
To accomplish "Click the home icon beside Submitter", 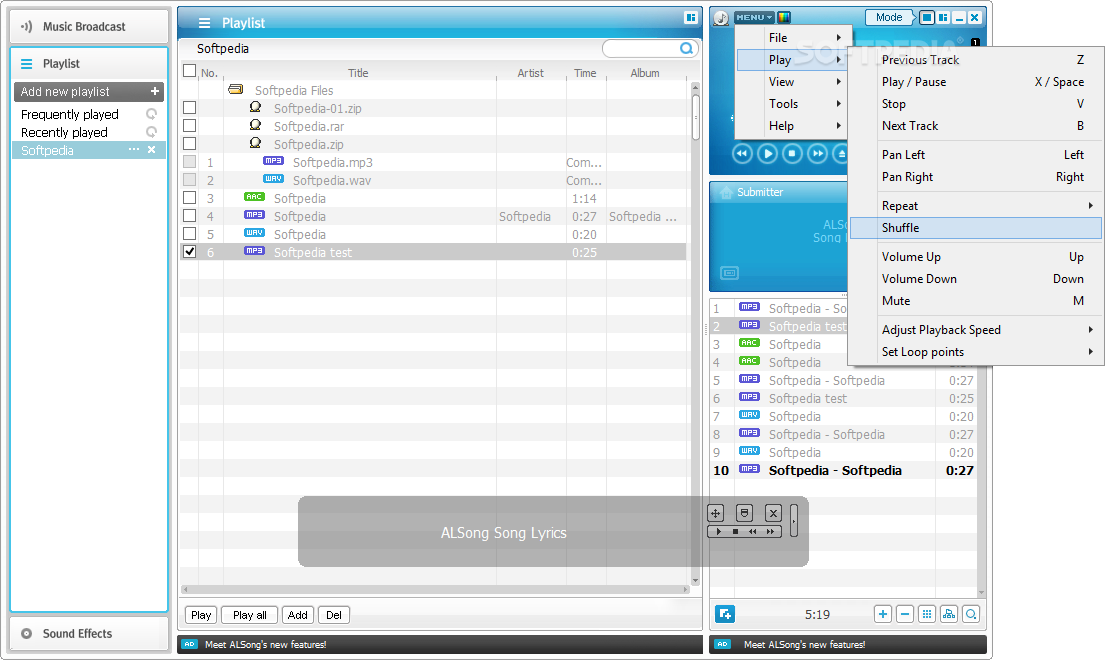I will click(726, 192).
